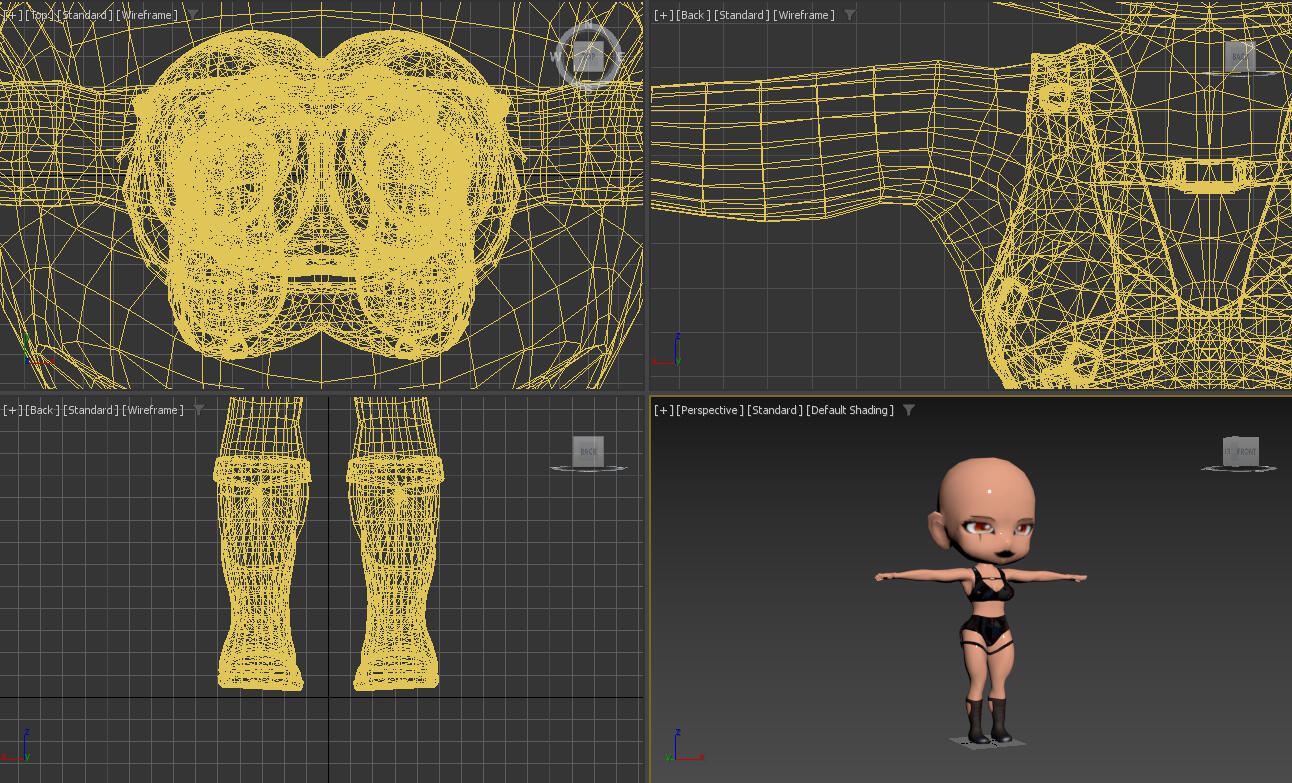Click the ViewCube in the Top viewport
Viewport: 1292px width, 783px height.
click(588, 57)
